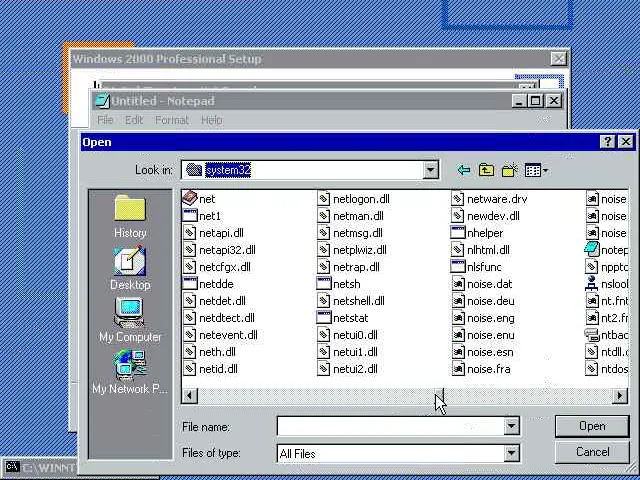640x480 pixels.
Task: Select the netware.drv file icon
Action: [458, 199]
